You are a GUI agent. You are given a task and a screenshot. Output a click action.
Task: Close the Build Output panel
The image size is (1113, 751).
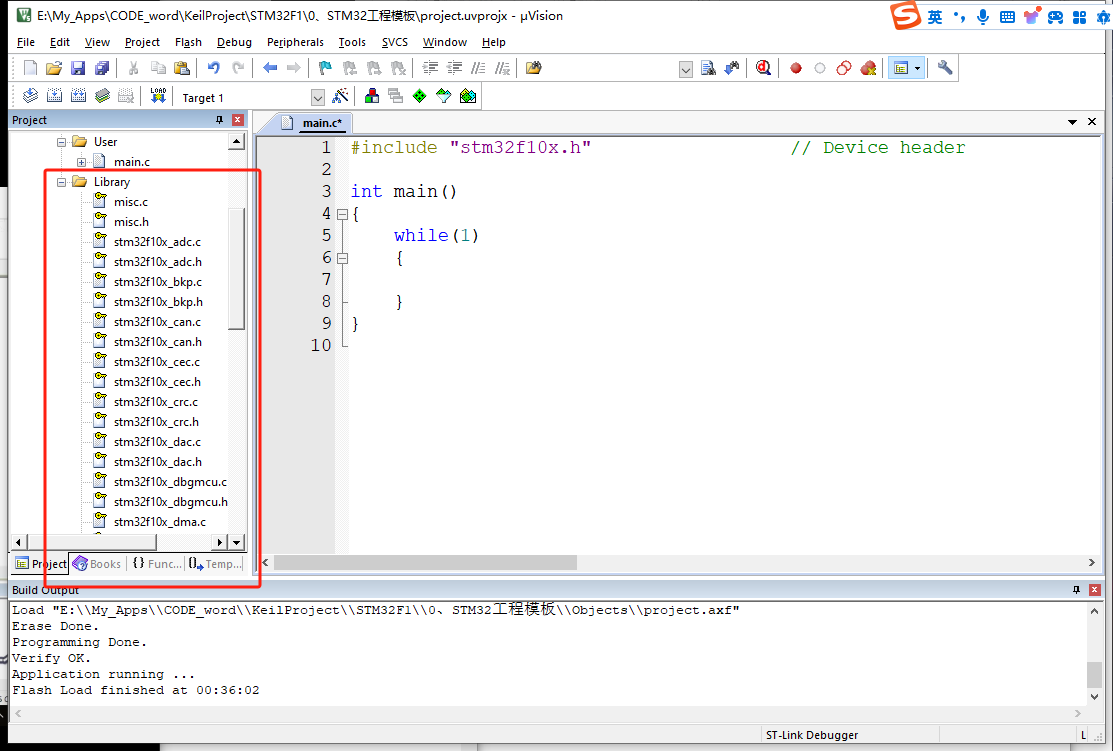1095,590
